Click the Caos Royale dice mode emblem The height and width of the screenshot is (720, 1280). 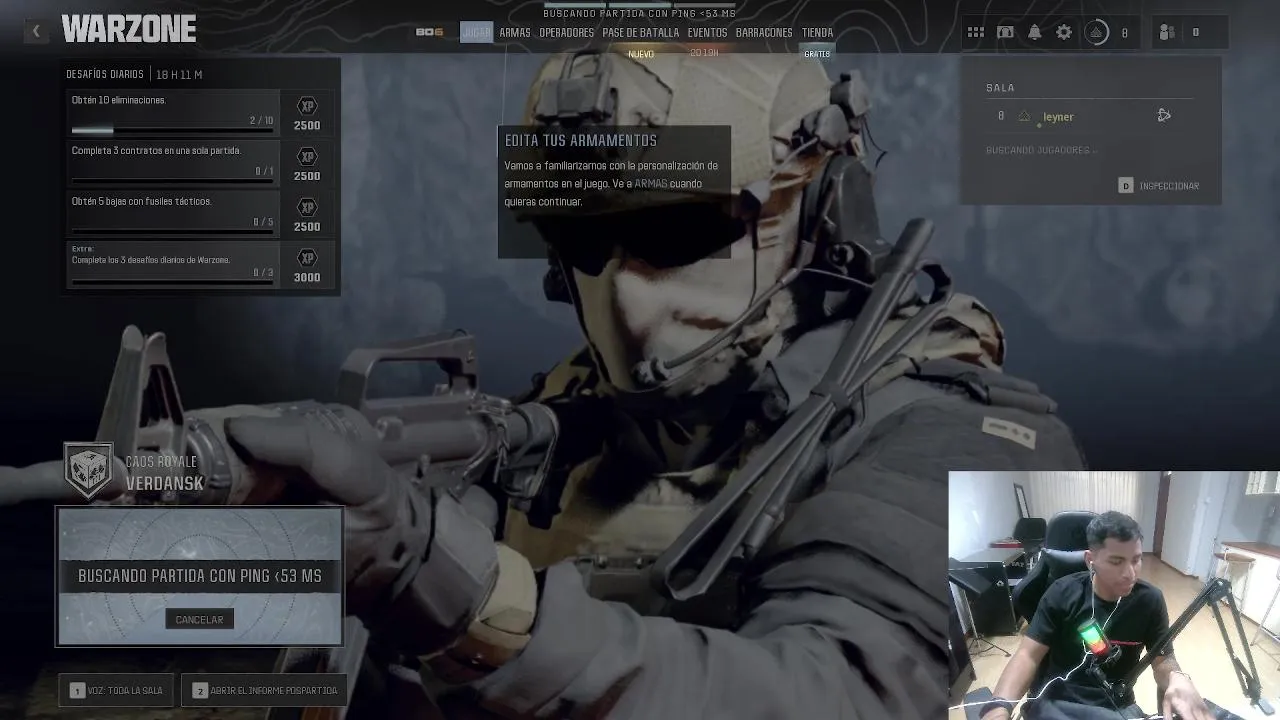[x=89, y=471]
